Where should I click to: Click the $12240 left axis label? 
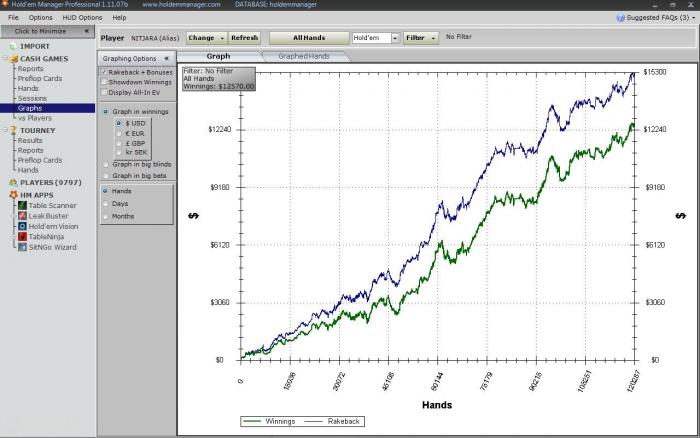coord(220,129)
